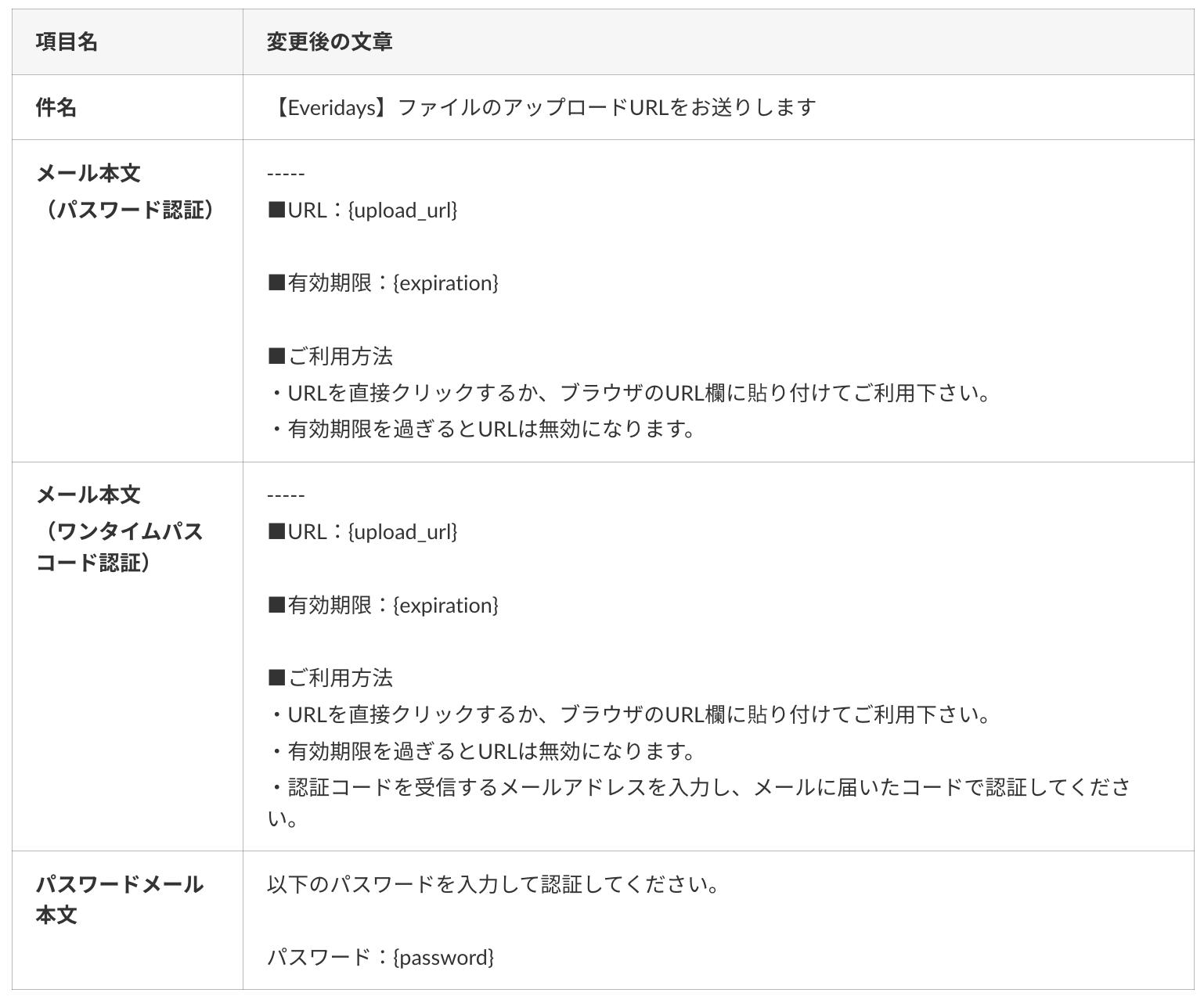Click {upload_url} in the パスワード認証 row

pyautogui.click(x=402, y=210)
